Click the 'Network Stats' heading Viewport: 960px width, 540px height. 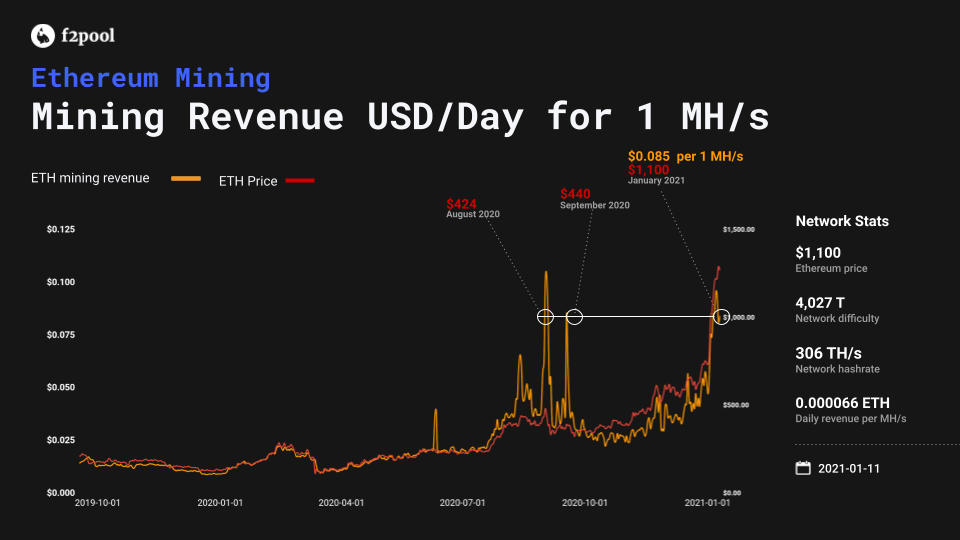842,221
